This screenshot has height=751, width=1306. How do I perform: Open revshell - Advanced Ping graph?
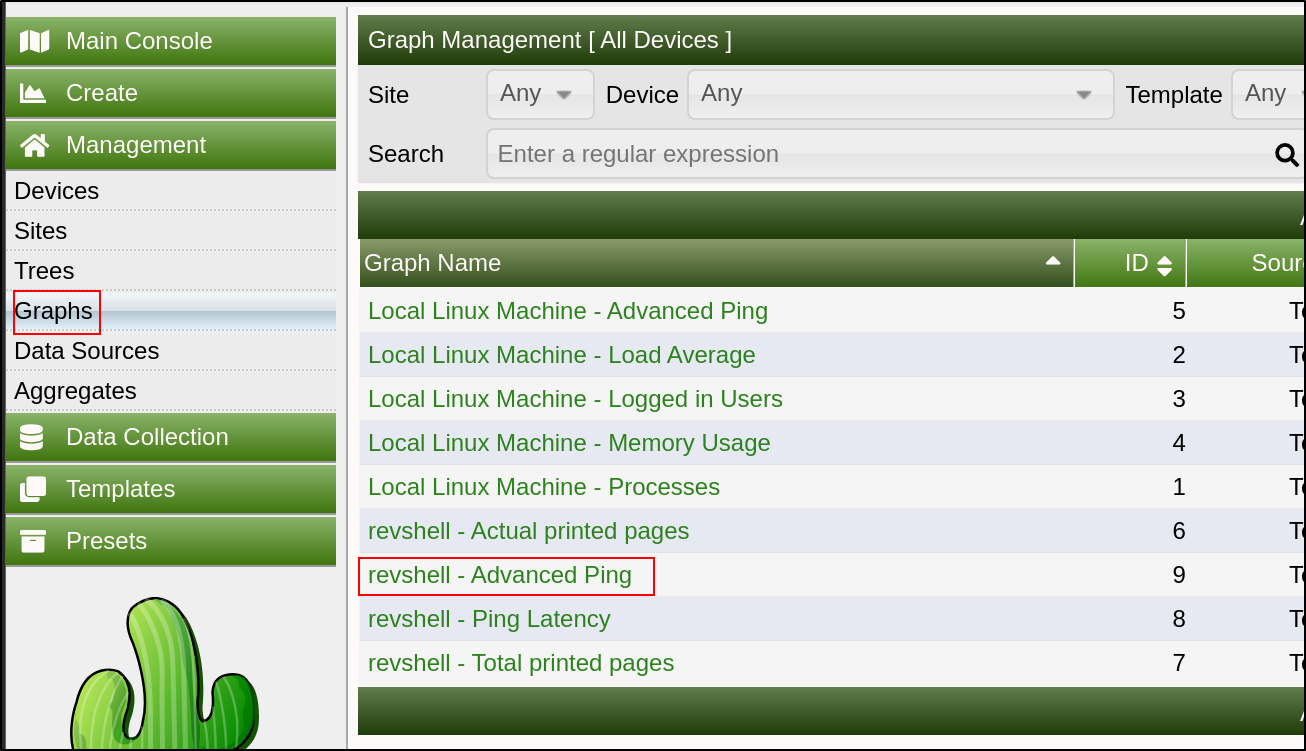coord(500,575)
